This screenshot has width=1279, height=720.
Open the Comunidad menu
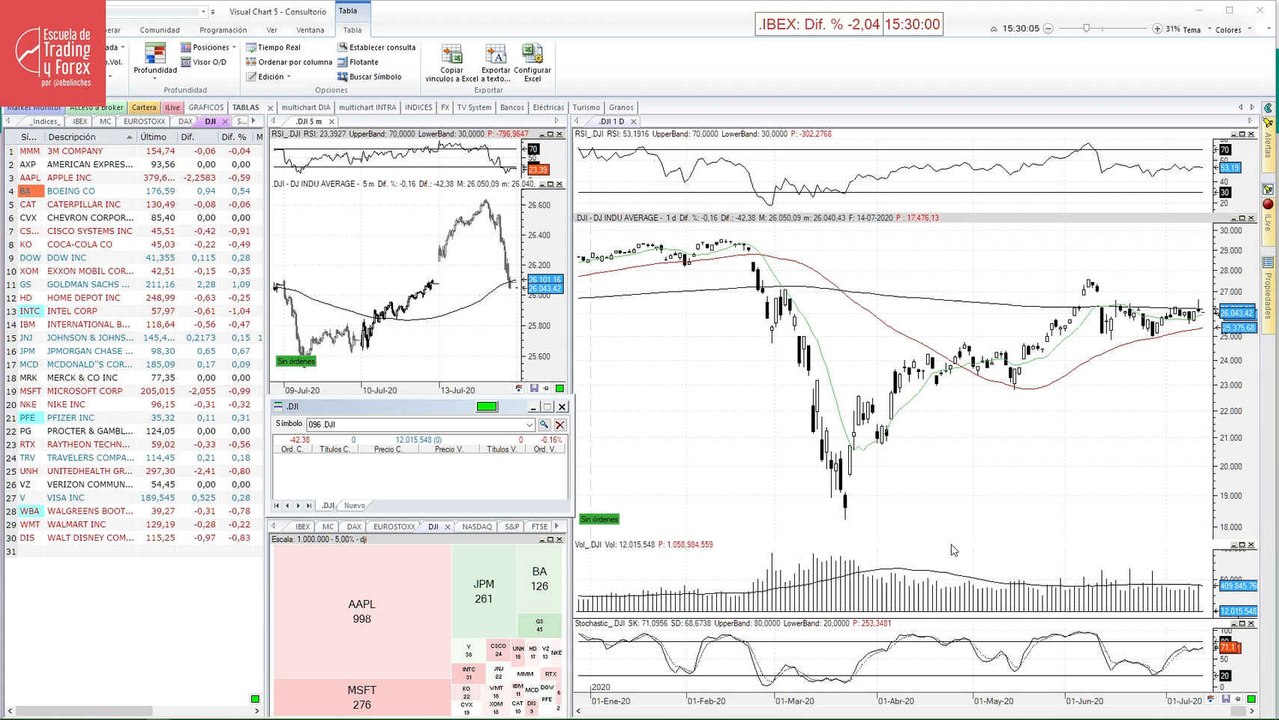[160, 30]
